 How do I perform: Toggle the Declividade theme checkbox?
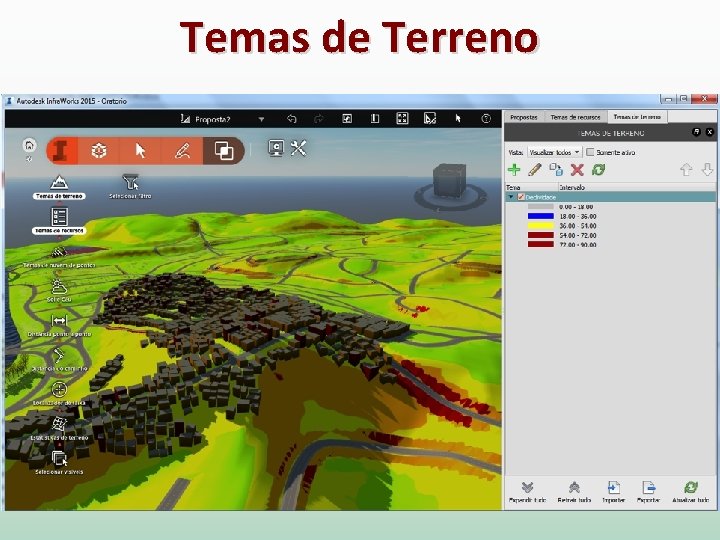521,197
